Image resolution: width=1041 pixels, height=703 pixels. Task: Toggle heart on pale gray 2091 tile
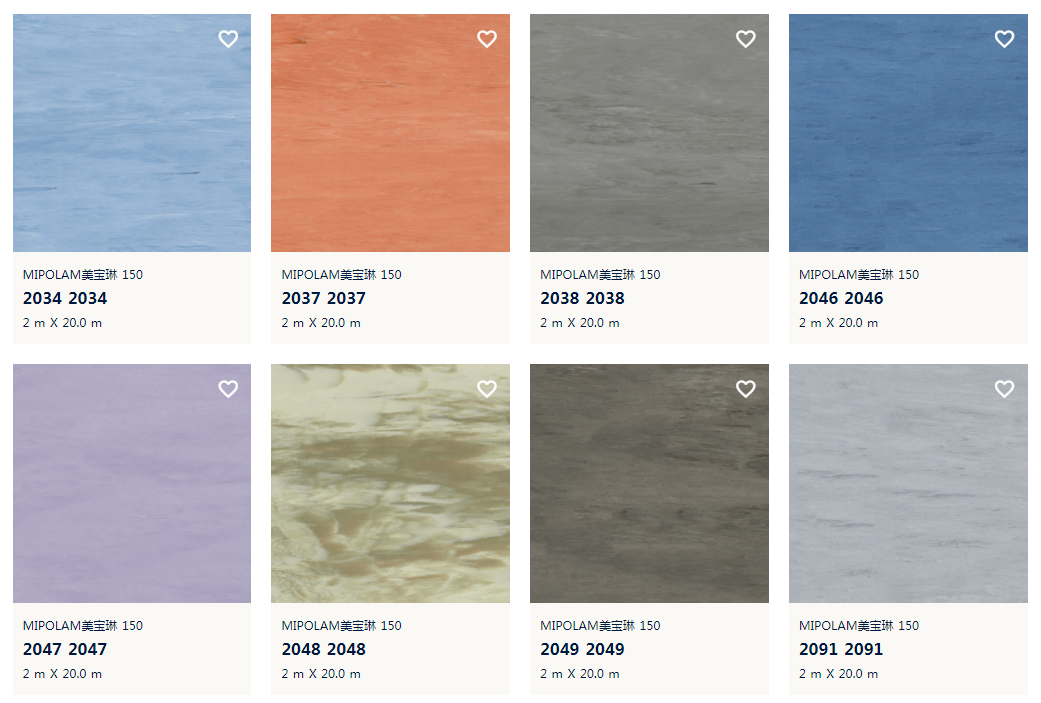tap(1004, 388)
